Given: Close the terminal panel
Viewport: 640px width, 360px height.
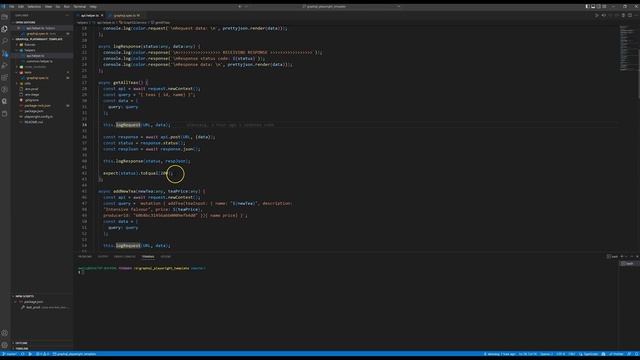Looking at the screenshot, I should tap(637, 257).
